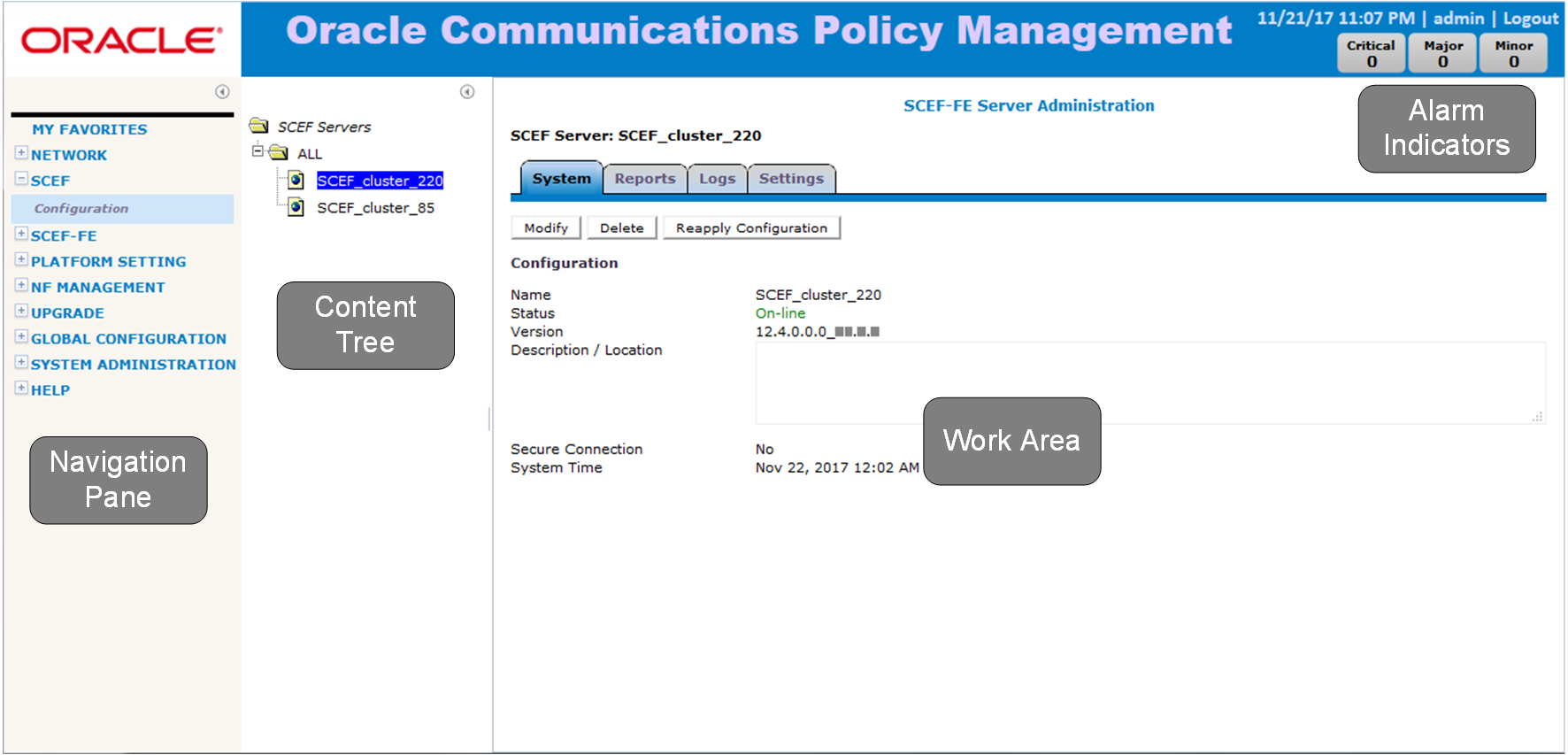Viewport: 1568px width, 755px height.
Task: Click Reapply Configuration button
Action: click(x=751, y=228)
